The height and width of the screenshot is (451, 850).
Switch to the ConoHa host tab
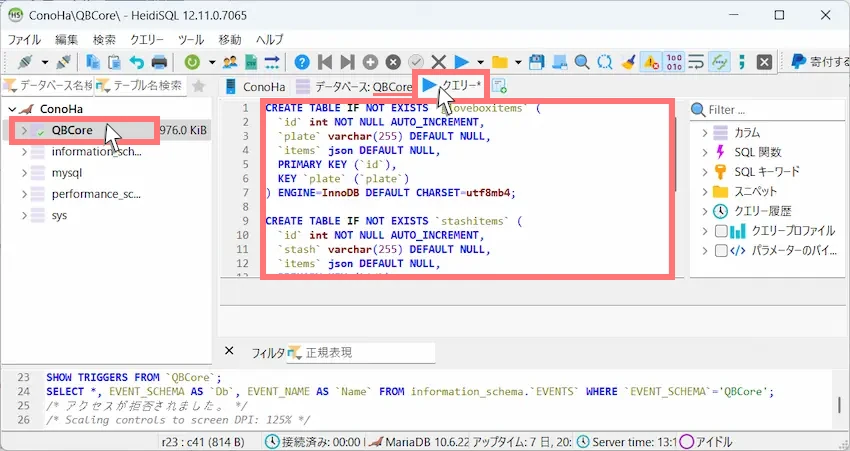click(255, 86)
